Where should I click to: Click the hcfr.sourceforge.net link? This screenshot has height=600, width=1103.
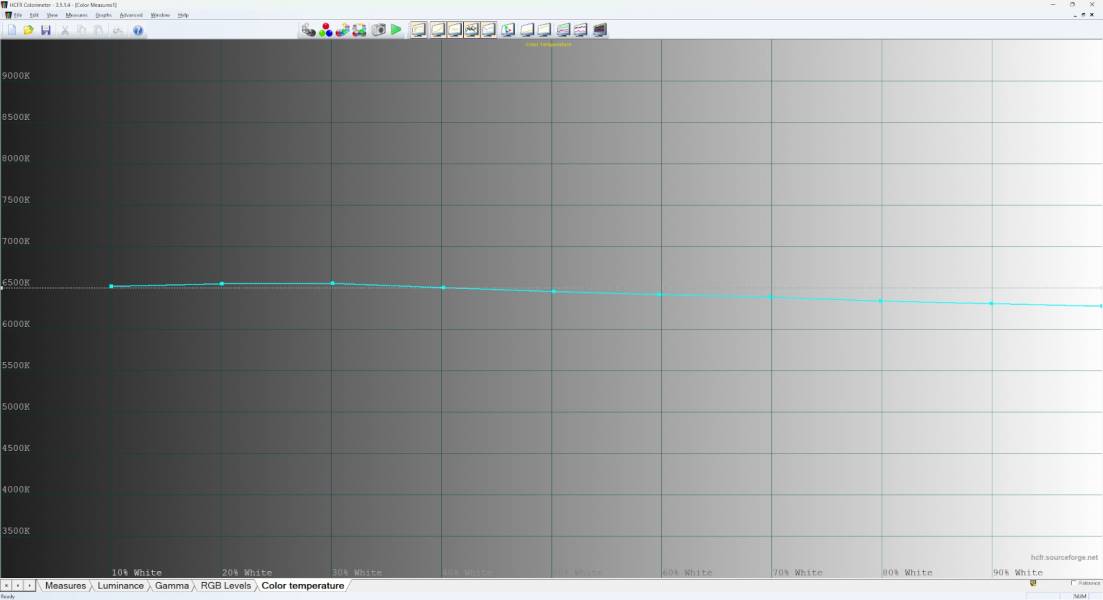1064,558
